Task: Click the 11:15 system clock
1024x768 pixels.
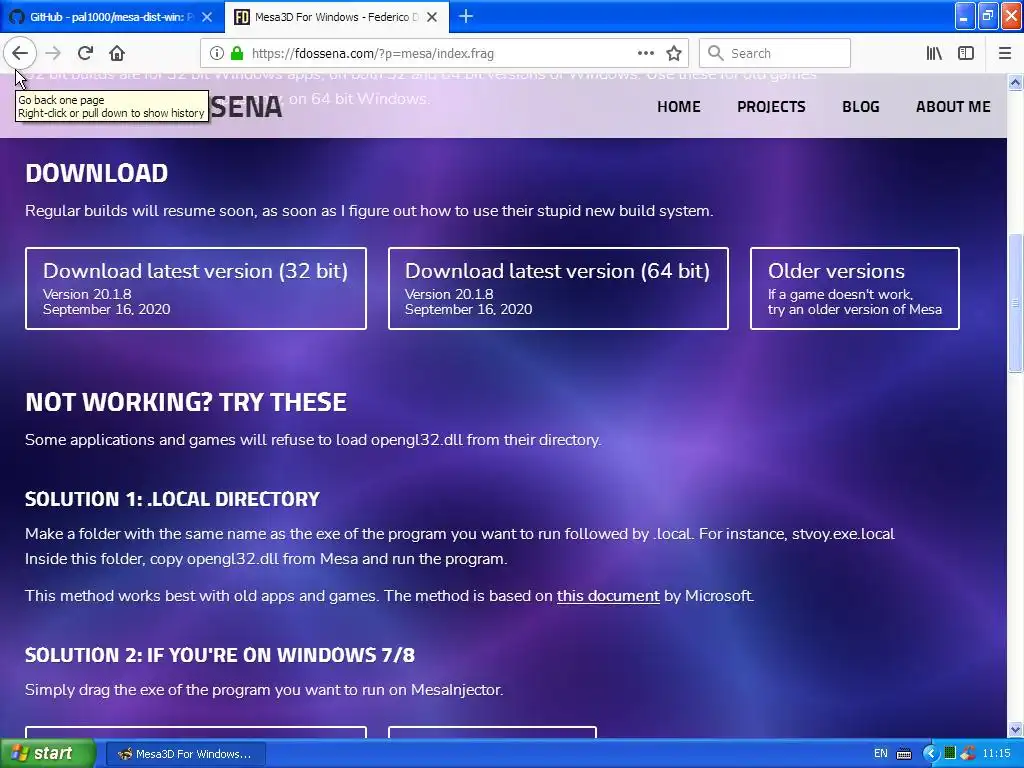Action: click(x=996, y=754)
